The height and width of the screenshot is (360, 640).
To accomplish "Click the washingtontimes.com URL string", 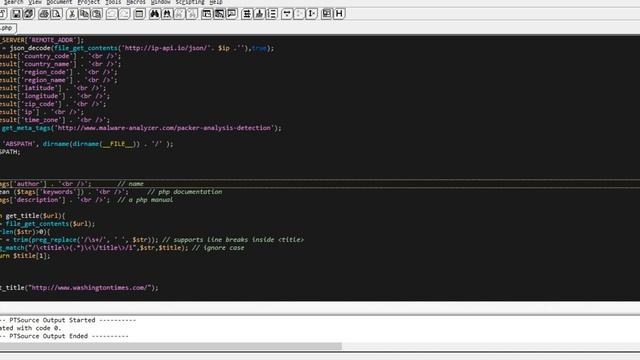I will 91,288.
